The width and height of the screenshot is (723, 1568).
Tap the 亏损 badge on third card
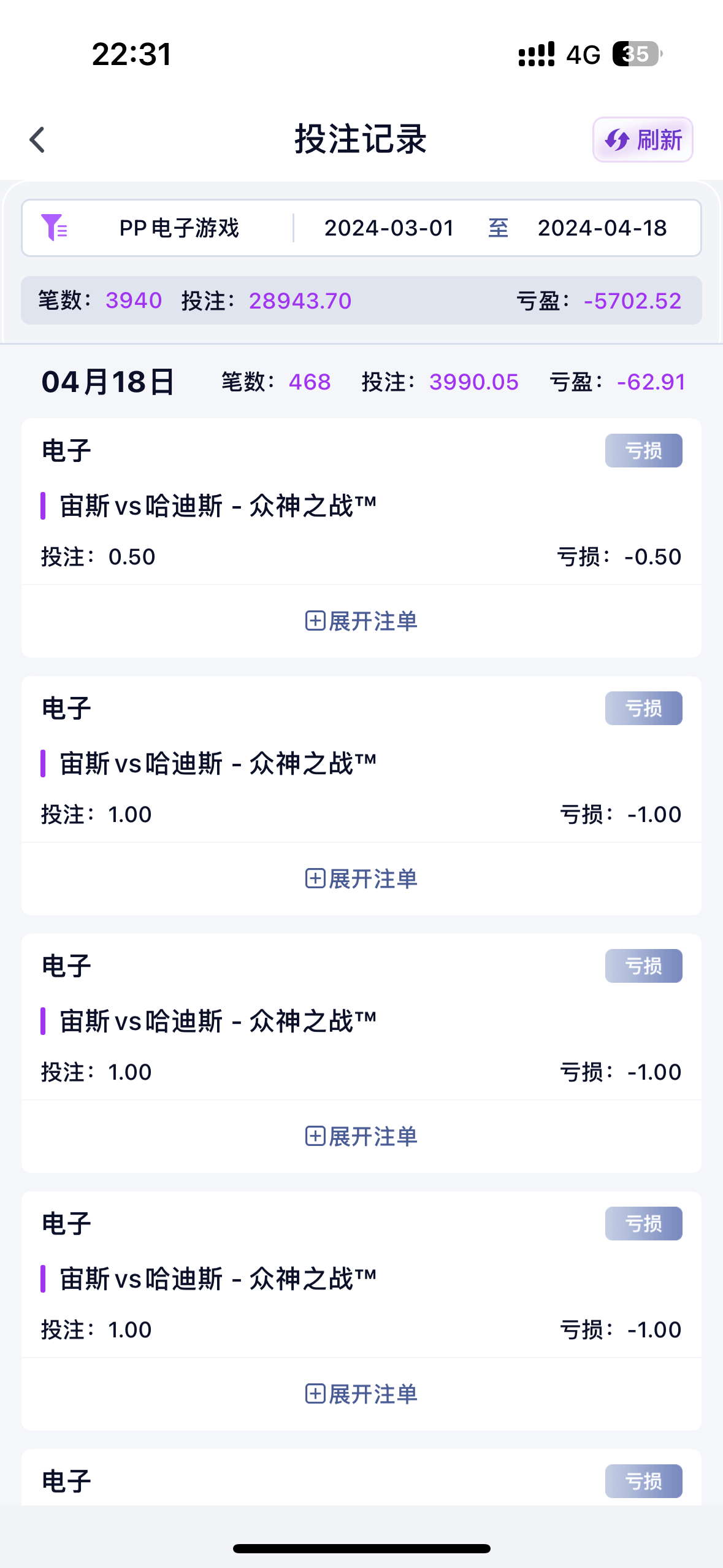(x=643, y=966)
